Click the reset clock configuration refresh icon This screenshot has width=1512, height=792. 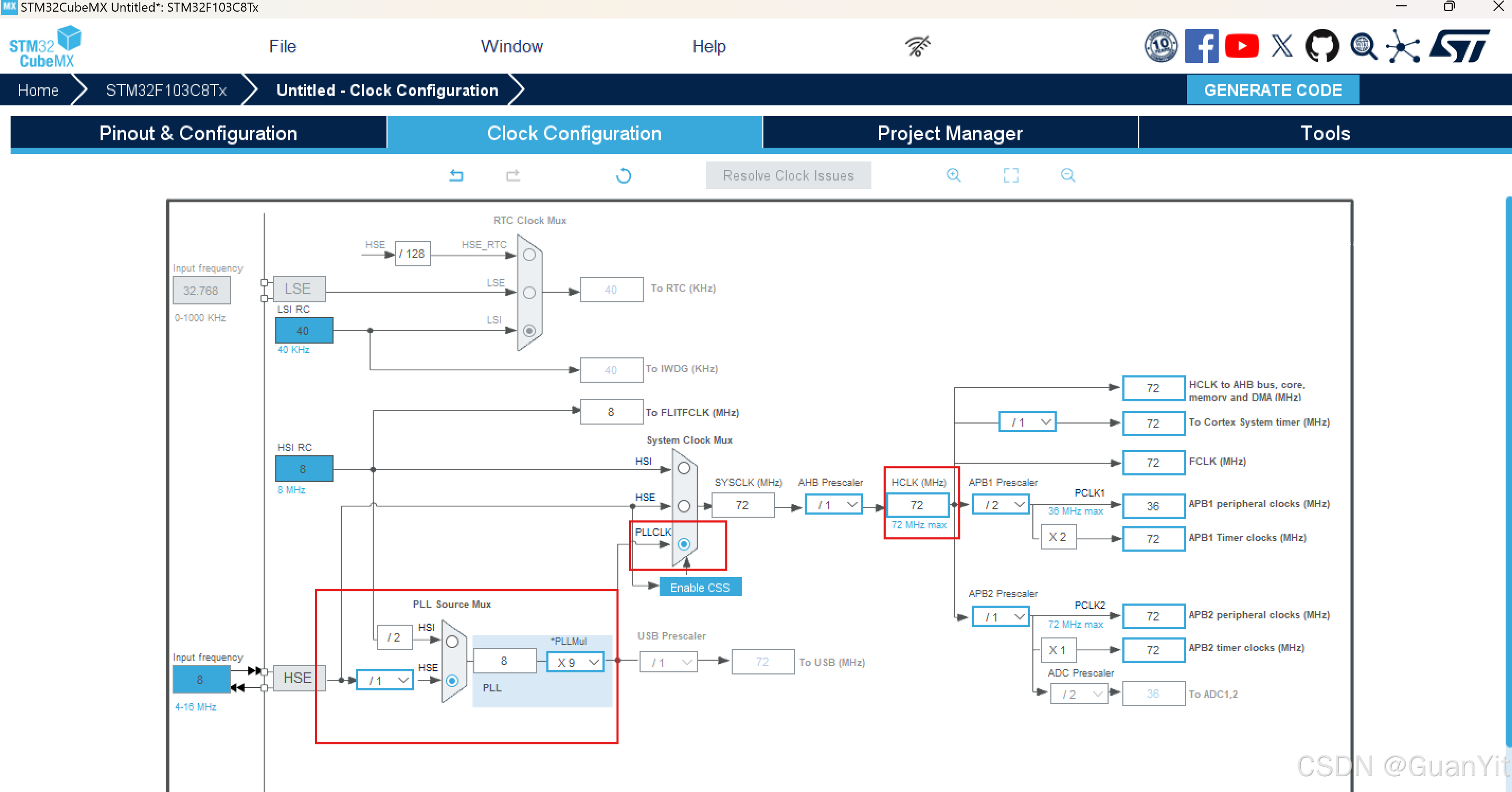(623, 176)
